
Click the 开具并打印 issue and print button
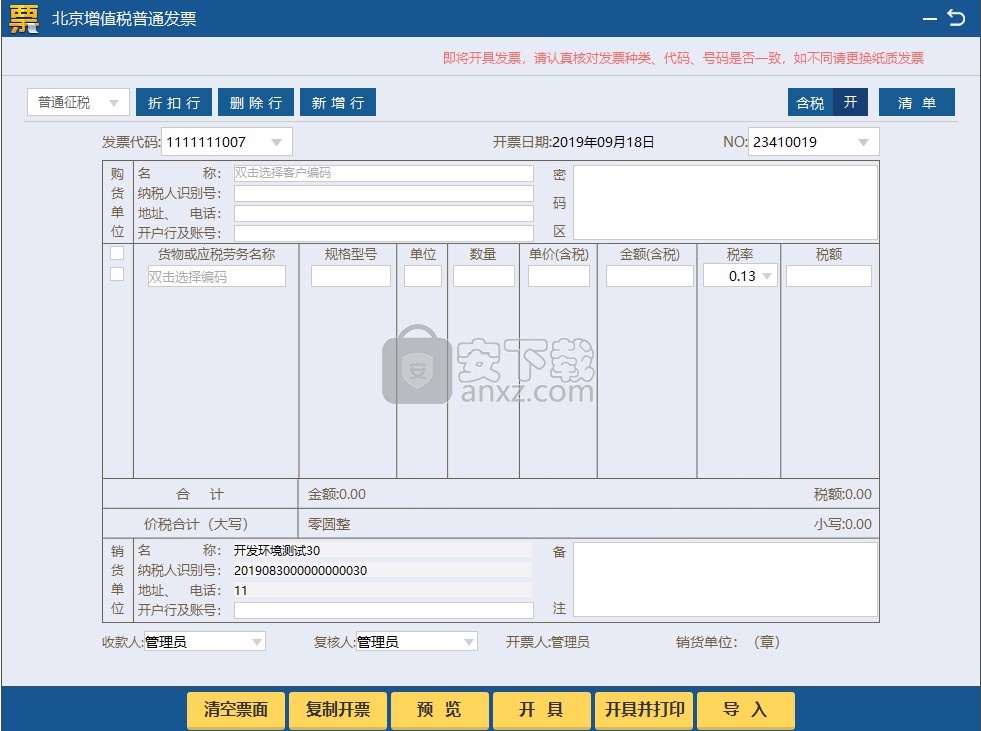[645, 710]
